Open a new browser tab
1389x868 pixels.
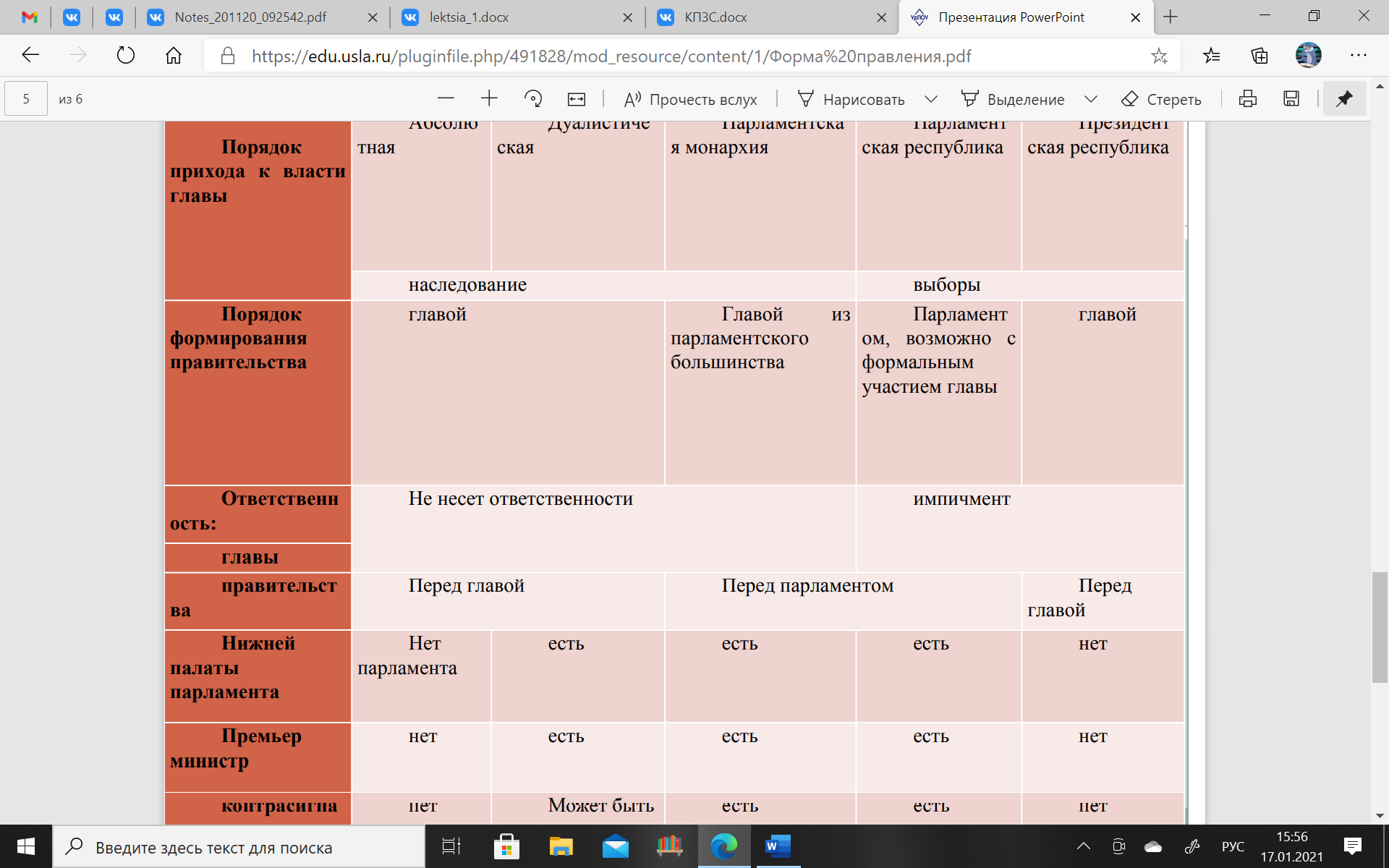pyautogui.click(x=1171, y=17)
